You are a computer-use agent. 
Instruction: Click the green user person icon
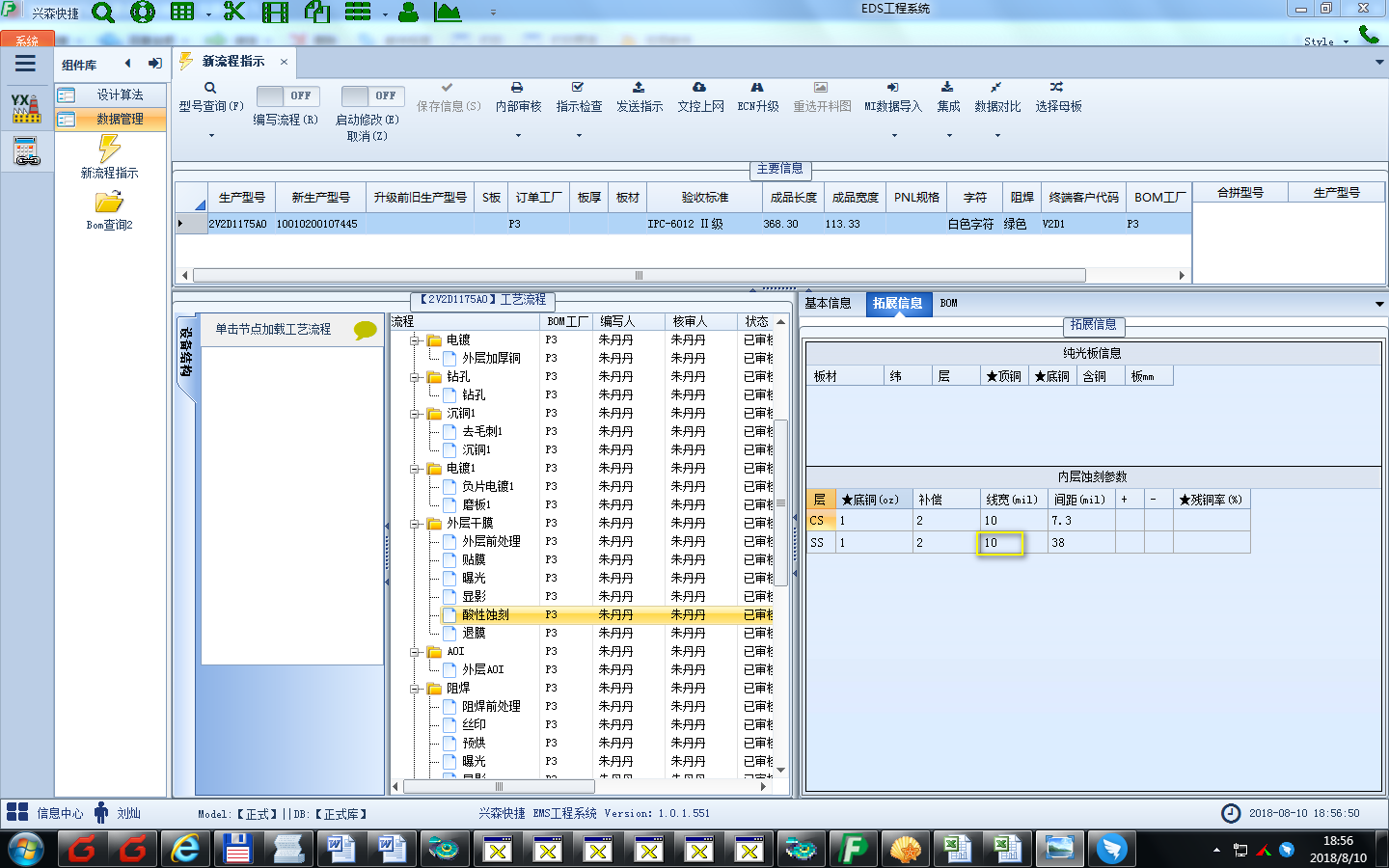click(408, 13)
